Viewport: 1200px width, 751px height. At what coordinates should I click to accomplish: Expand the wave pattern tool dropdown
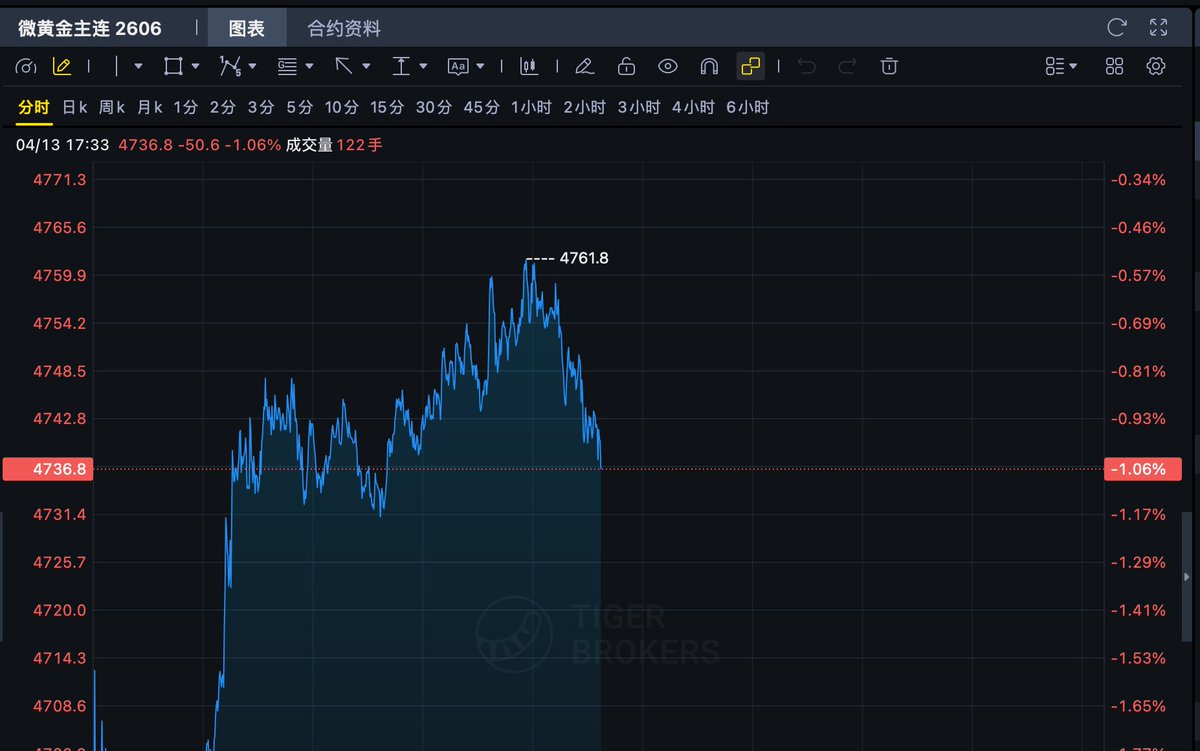pyautogui.click(x=252, y=67)
